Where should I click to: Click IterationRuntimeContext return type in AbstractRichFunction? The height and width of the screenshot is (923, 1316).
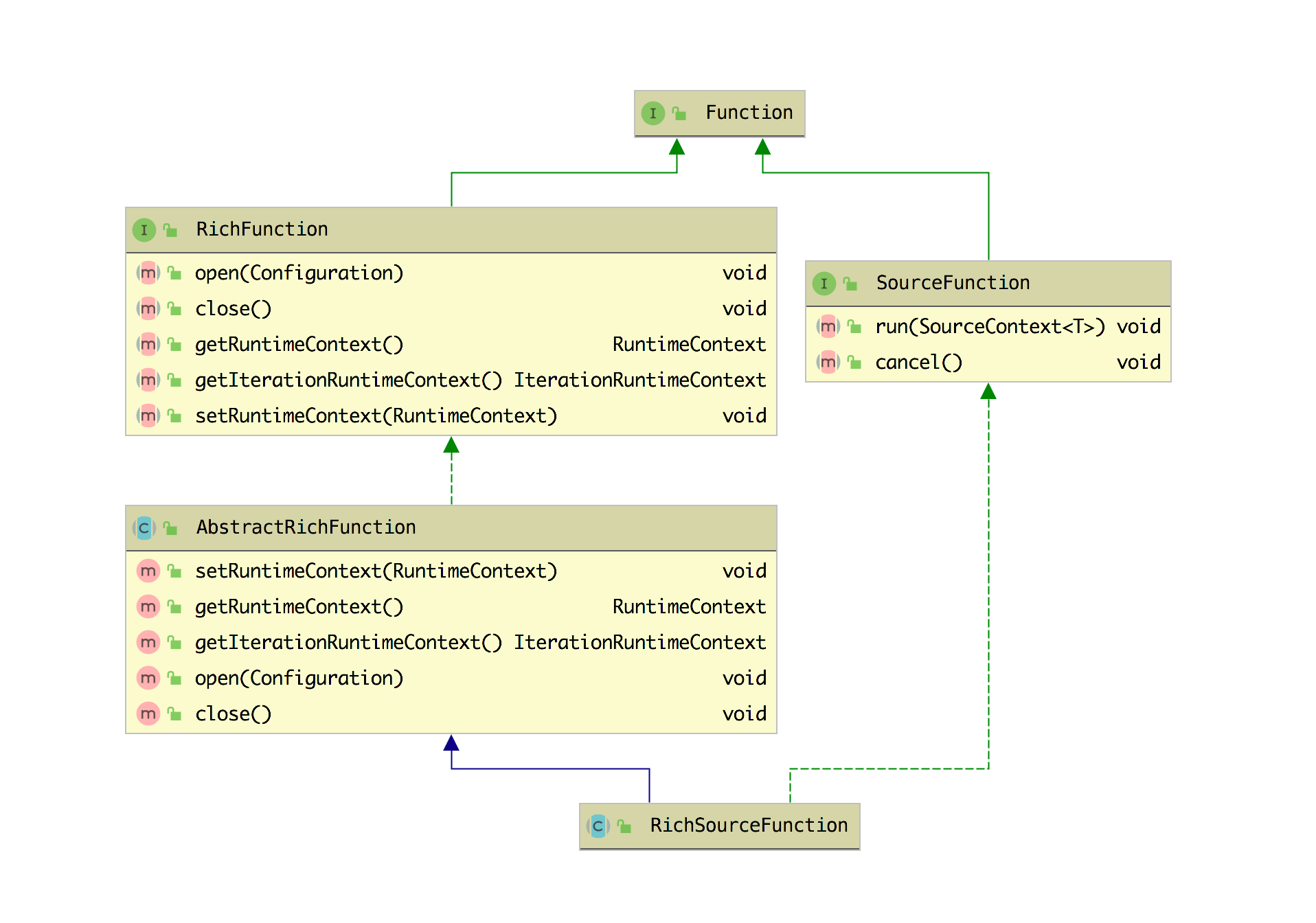[639, 643]
